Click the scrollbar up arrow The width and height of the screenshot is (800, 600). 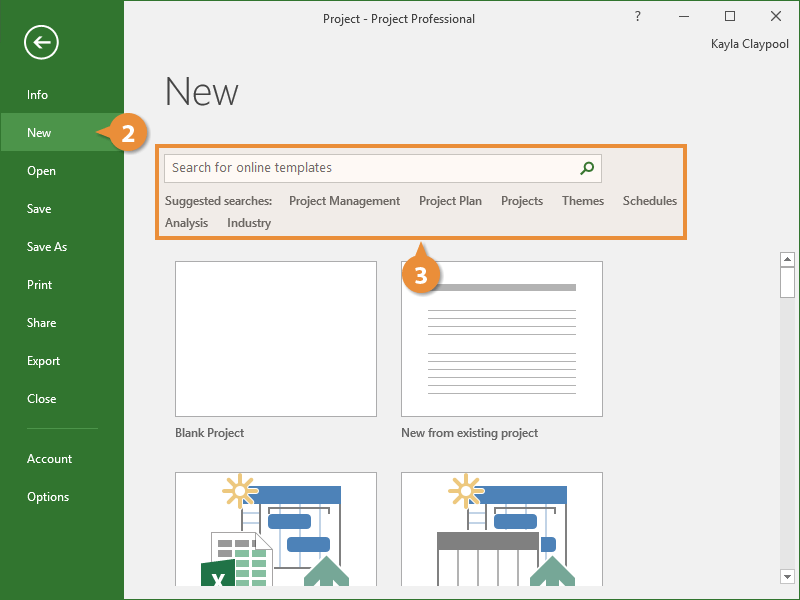[787, 260]
